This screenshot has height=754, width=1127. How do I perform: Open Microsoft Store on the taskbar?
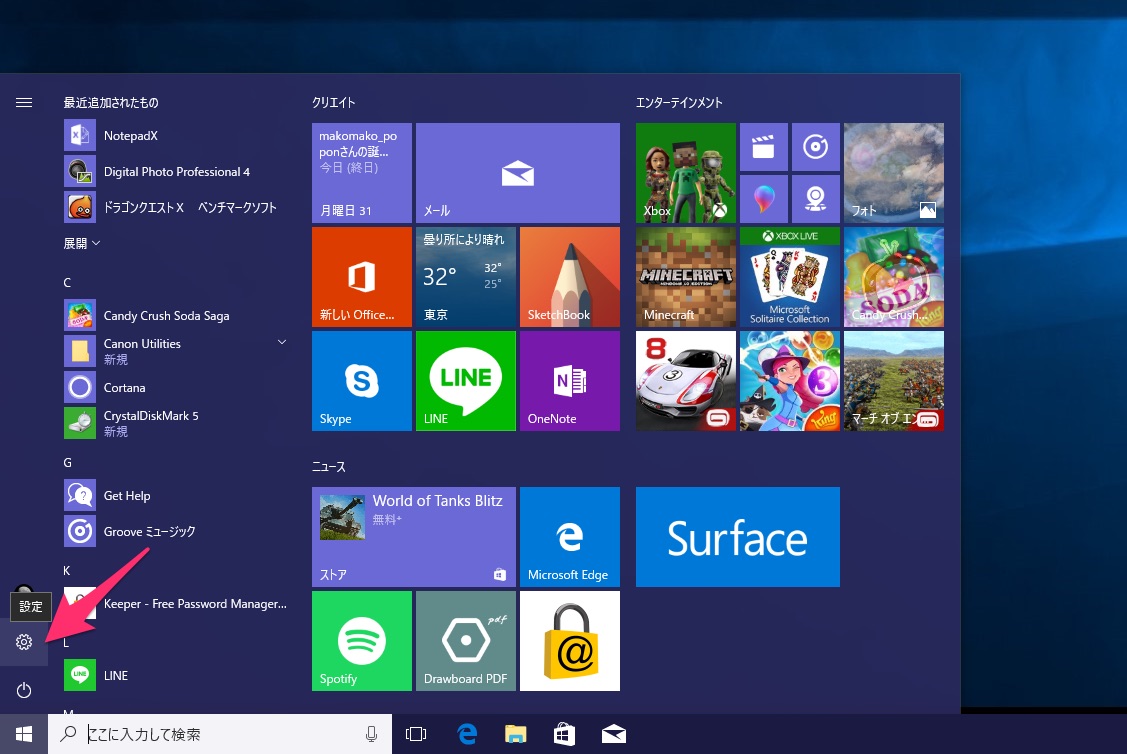click(x=564, y=734)
